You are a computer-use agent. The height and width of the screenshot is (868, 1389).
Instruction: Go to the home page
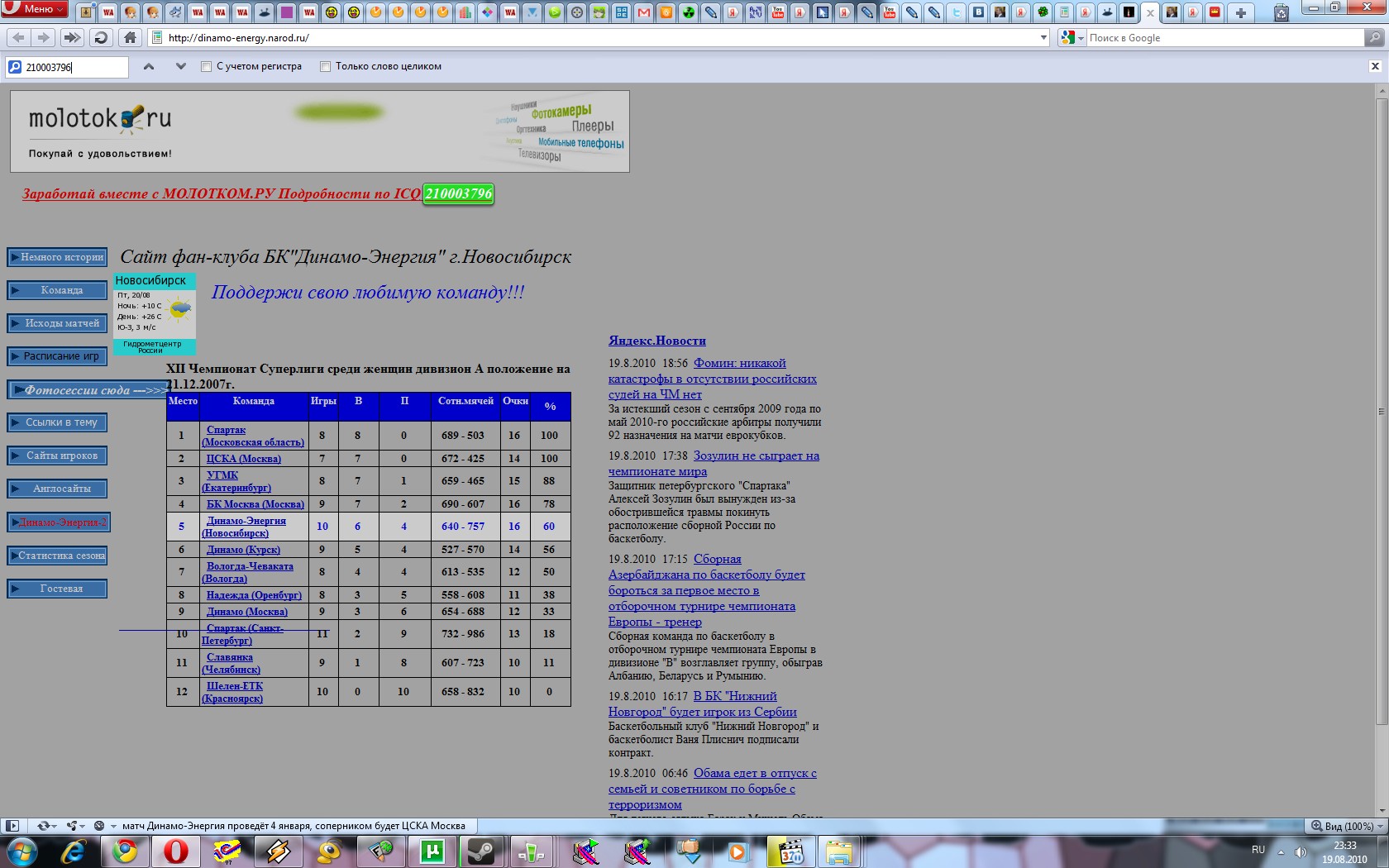130,38
